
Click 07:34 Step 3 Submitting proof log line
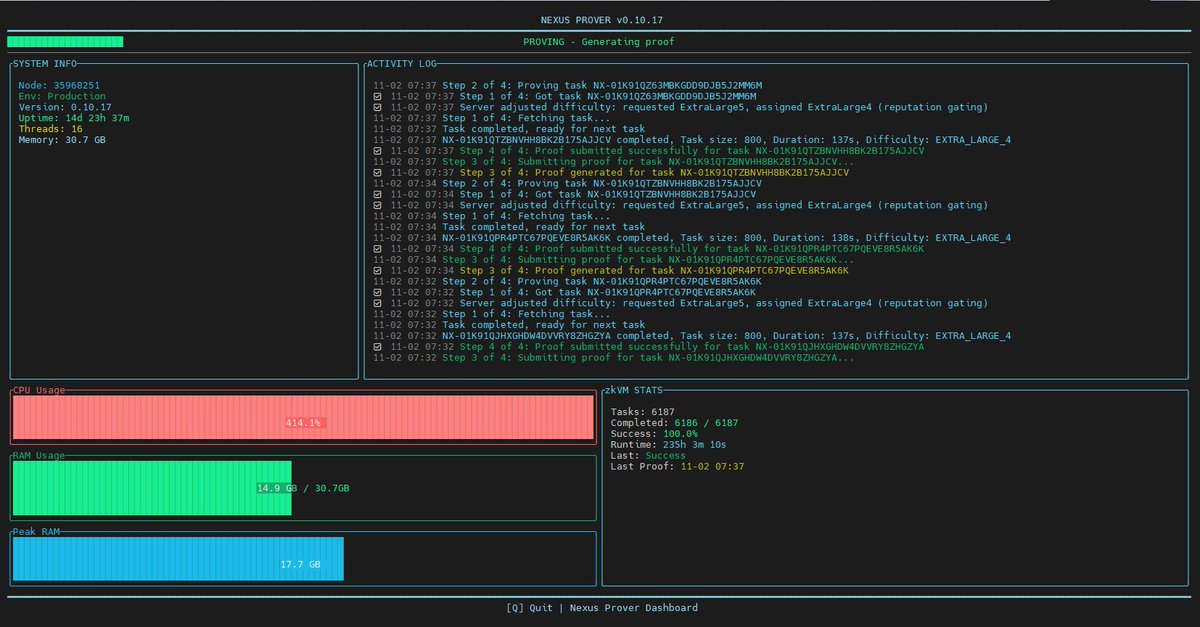[613, 260]
